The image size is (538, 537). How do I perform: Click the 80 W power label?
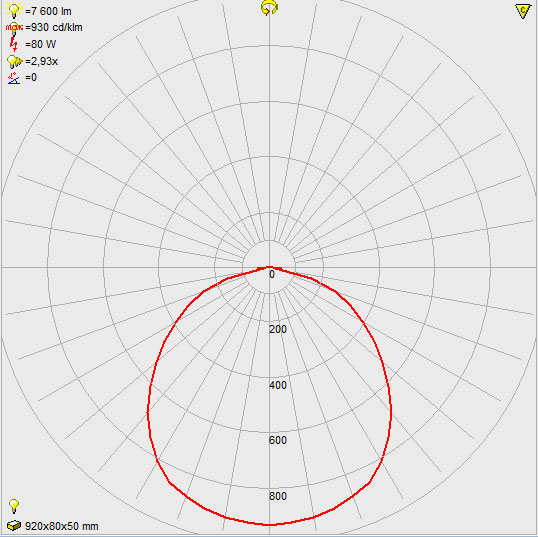coord(40,44)
